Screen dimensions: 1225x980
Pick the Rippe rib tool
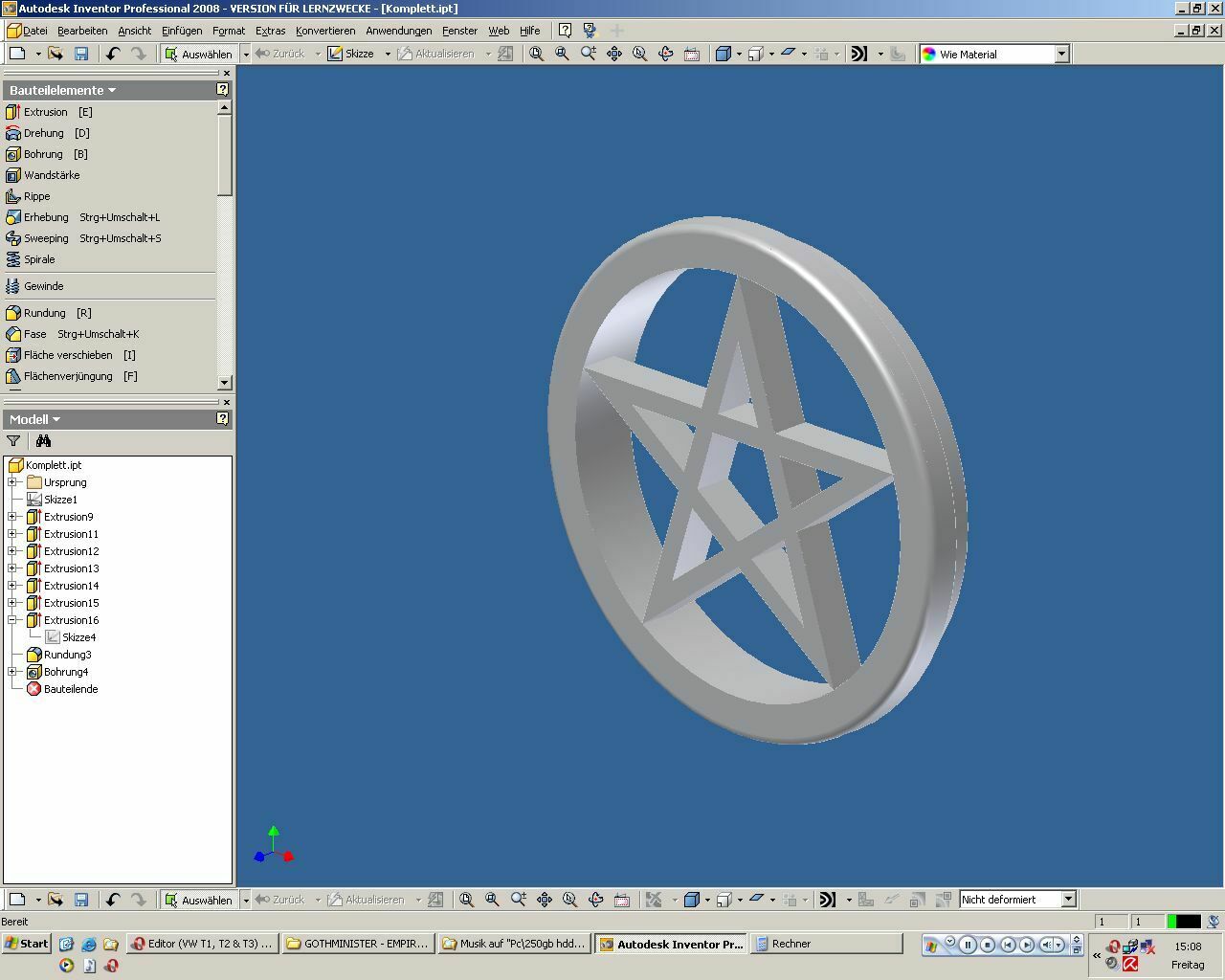pyautogui.click(x=28, y=196)
